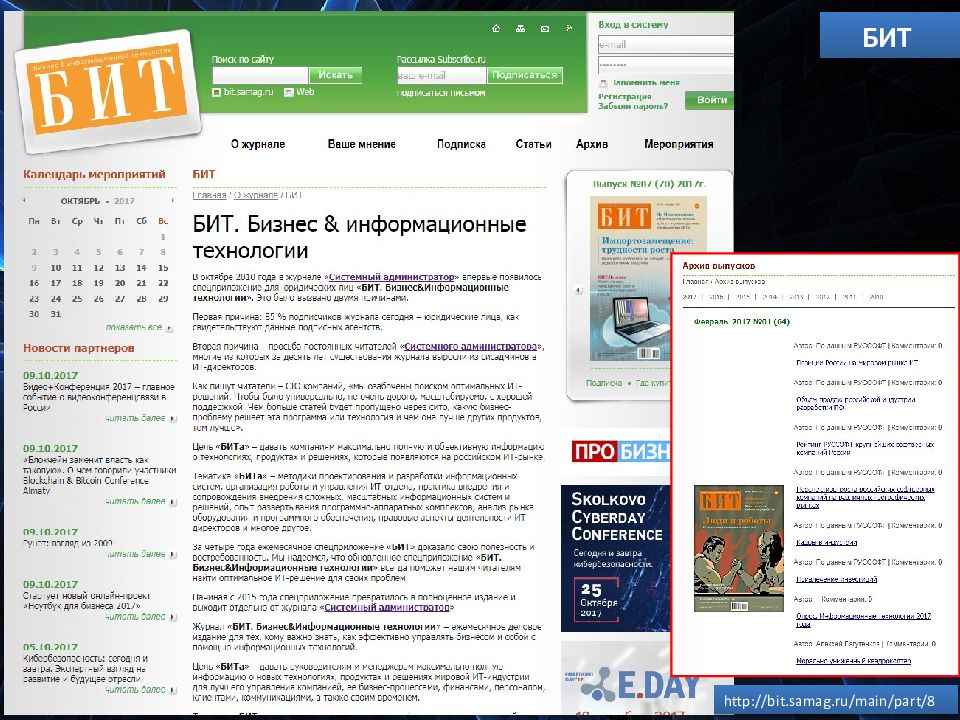Click '2017' year label in calendar
The width and height of the screenshot is (960, 720).
(124, 201)
